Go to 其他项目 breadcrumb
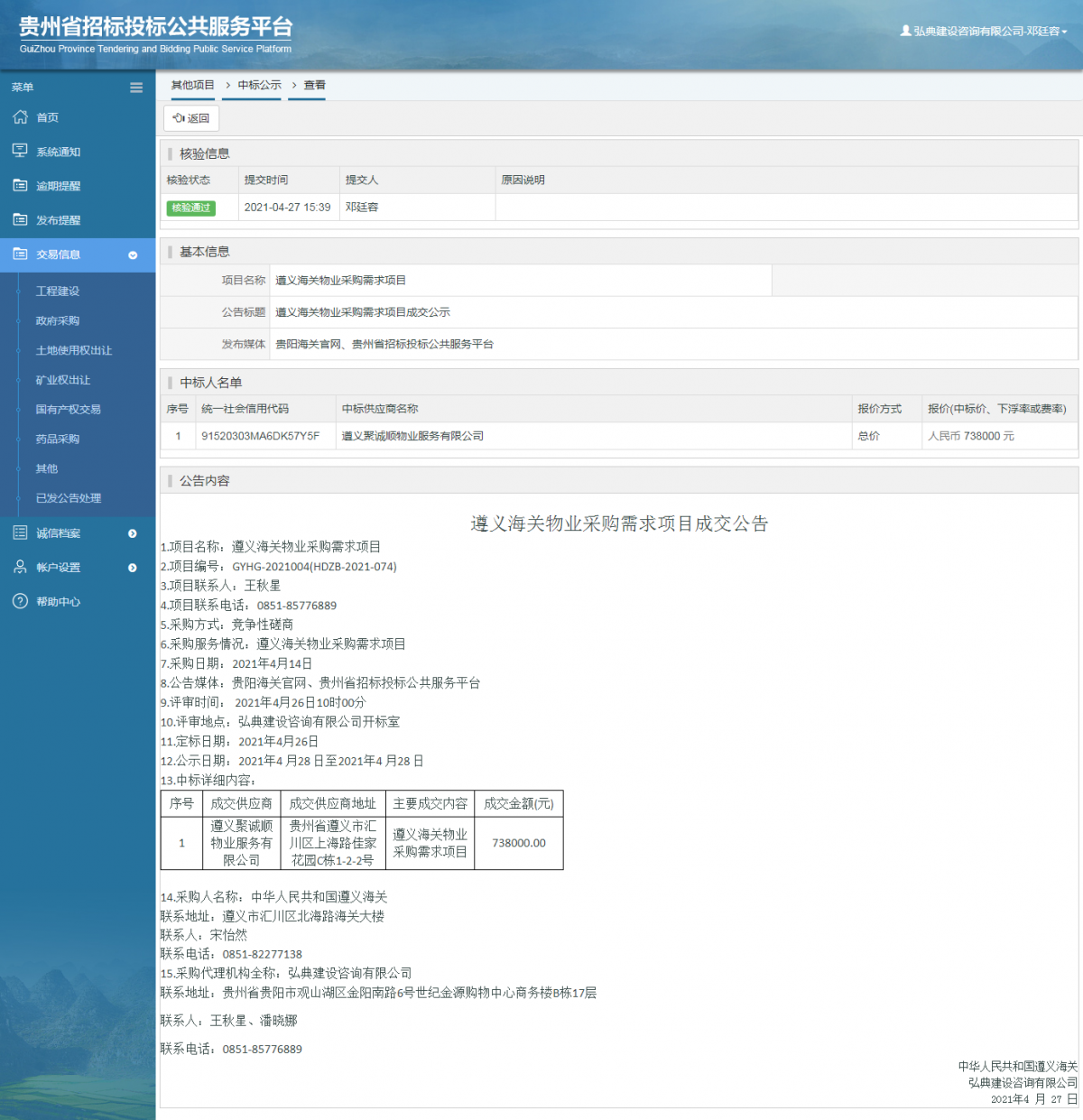 click(x=193, y=85)
